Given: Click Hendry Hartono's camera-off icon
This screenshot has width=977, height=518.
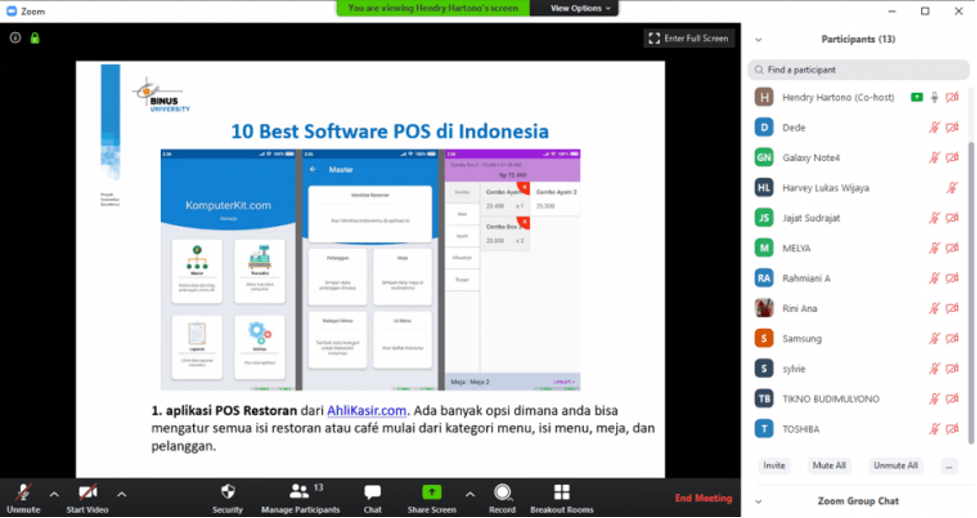Looking at the screenshot, I should coord(952,97).
